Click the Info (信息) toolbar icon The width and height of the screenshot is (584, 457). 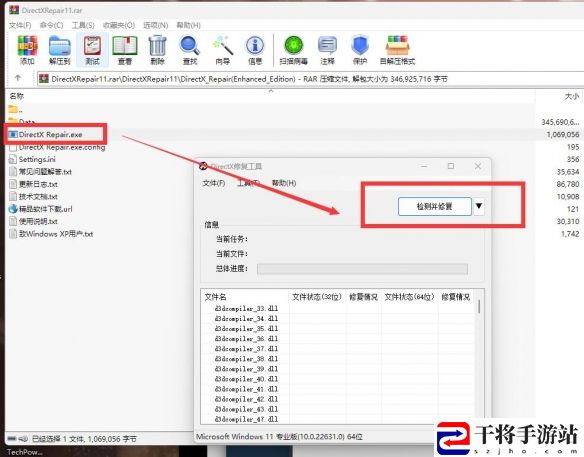[x=255, y=50]
